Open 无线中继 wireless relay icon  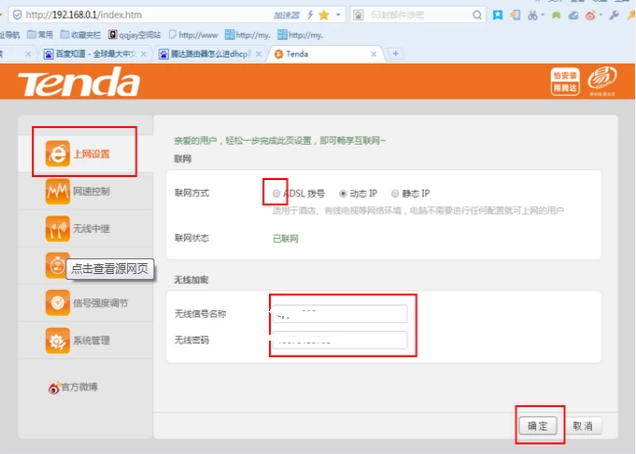point(57,228)
